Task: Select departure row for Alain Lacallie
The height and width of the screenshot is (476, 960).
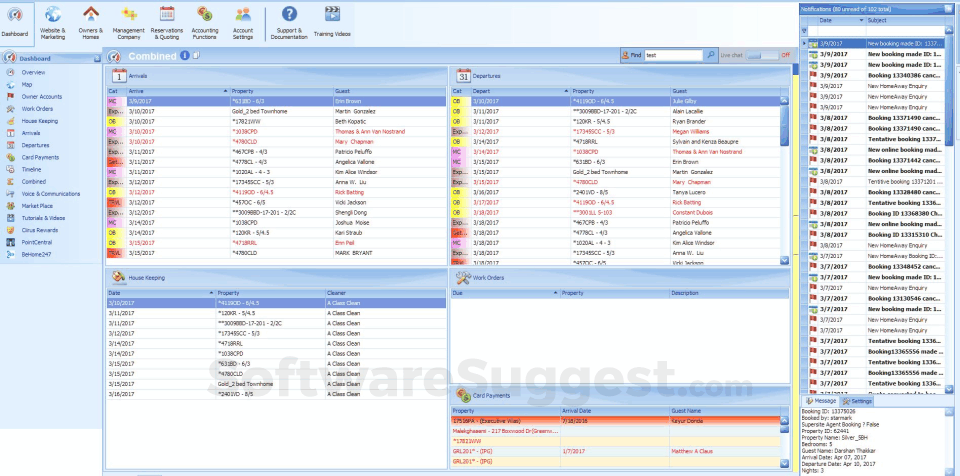Action: (615, 111)
